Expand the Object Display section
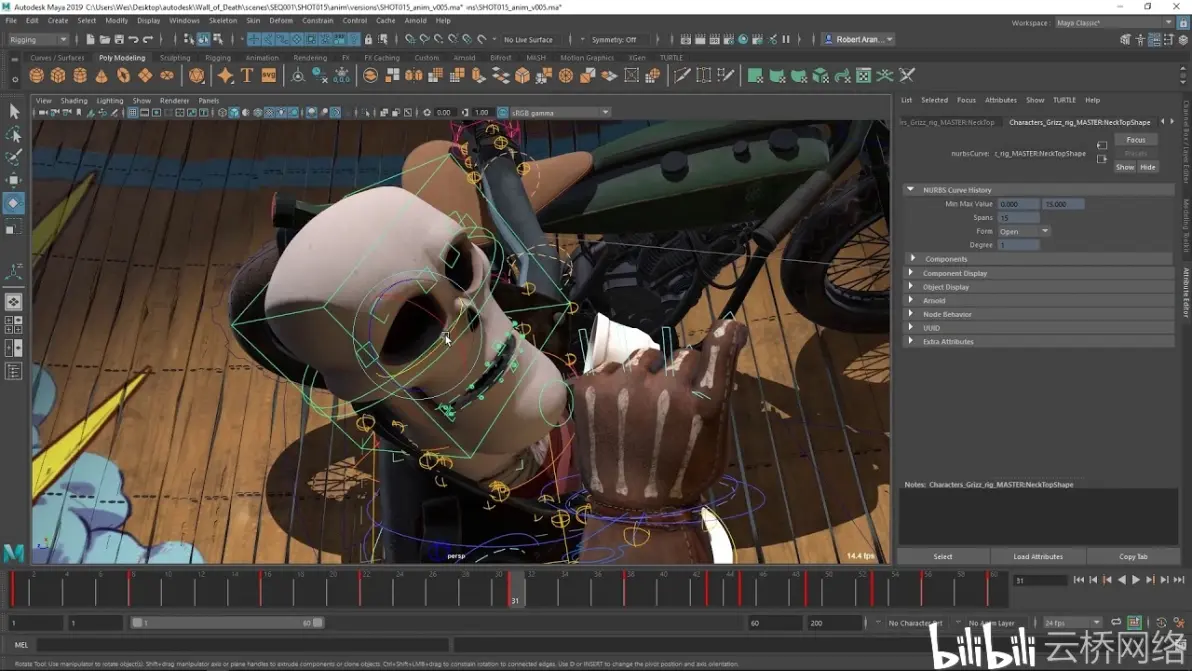This screenshot has height=671, width=1192. (911, 286)
